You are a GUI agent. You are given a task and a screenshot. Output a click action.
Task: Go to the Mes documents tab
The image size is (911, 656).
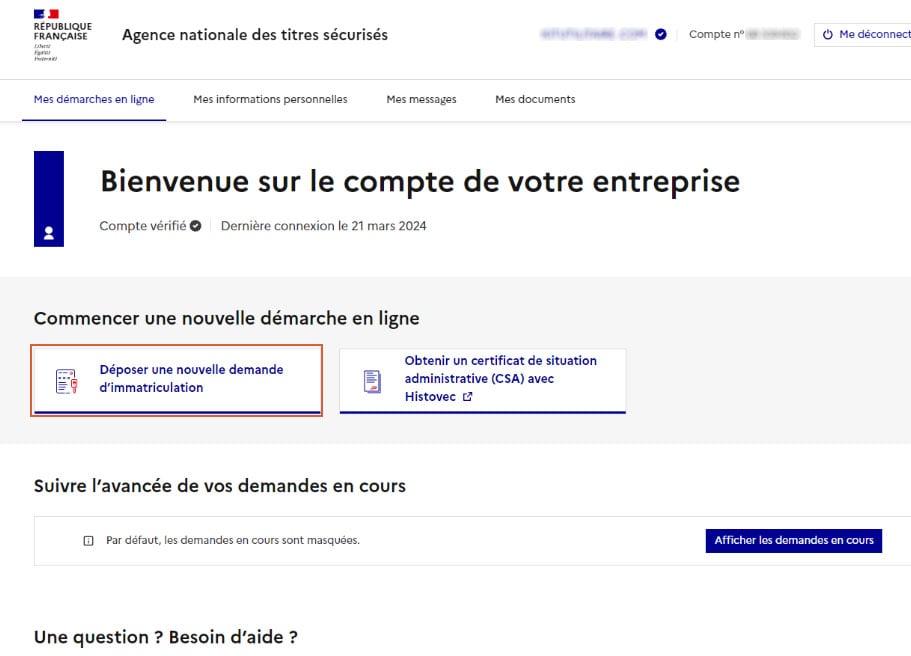pyautogui.click(x=535, y=100)
